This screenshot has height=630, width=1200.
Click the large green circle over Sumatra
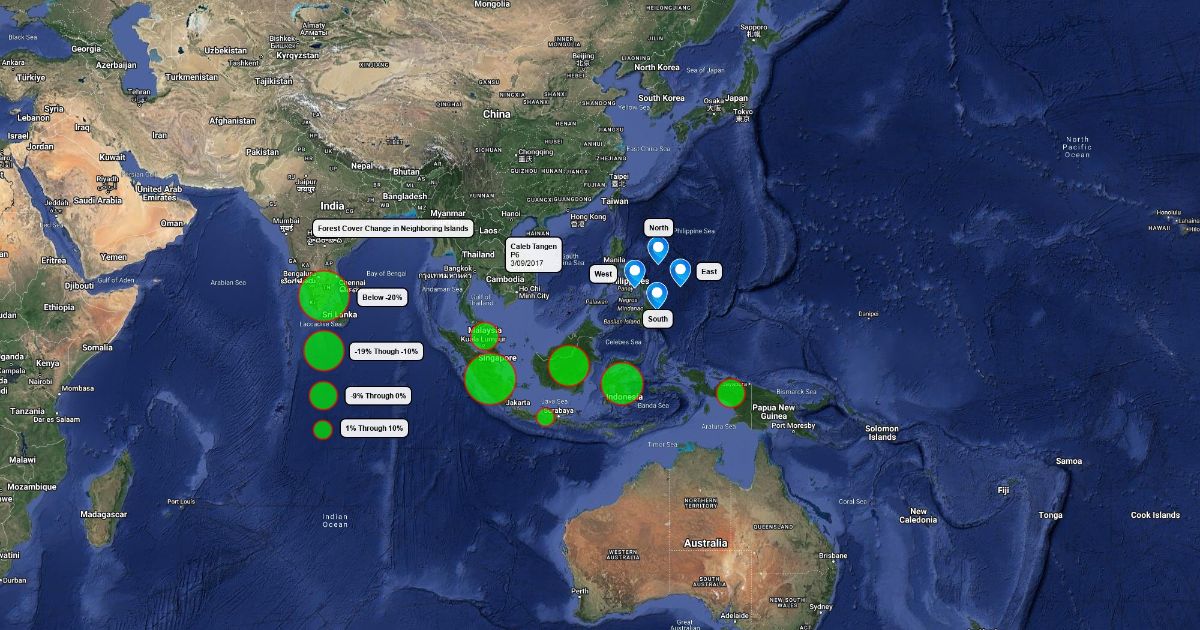coord(490,379)
